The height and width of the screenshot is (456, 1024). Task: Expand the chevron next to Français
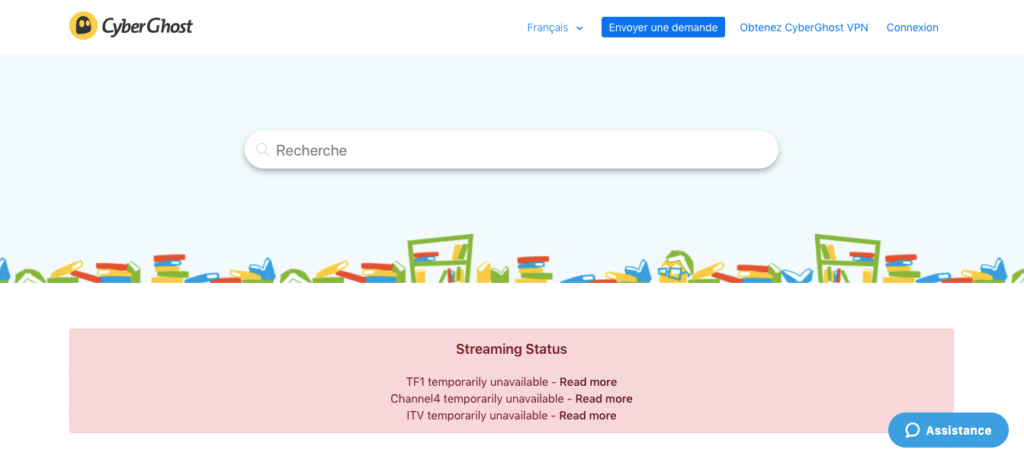[x=579, y=28]
